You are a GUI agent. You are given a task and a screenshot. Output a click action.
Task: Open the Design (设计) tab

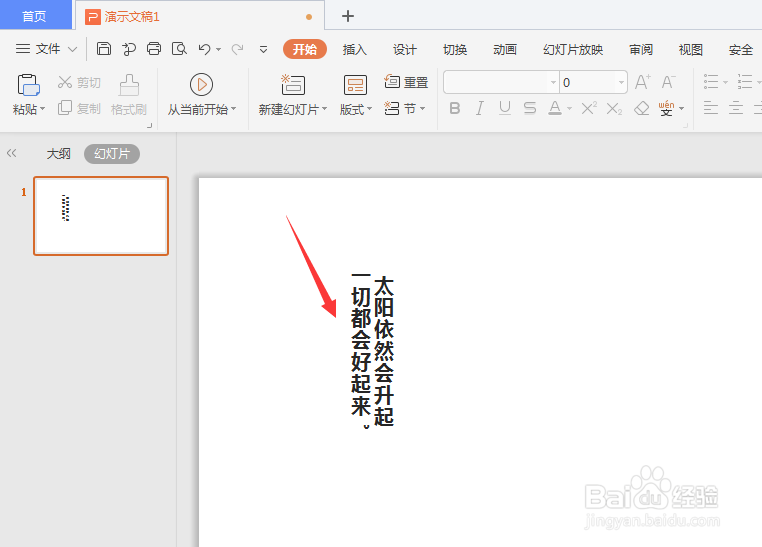[x=405, y=49]
